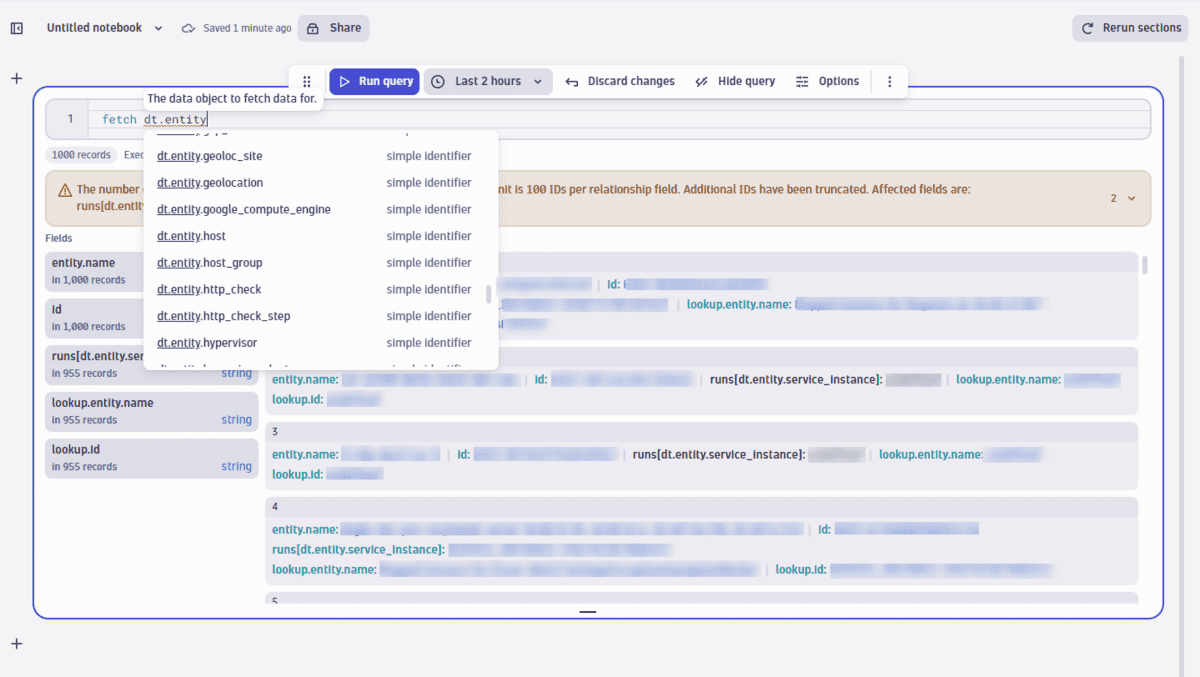Click the add new section plus below the query

15,643
